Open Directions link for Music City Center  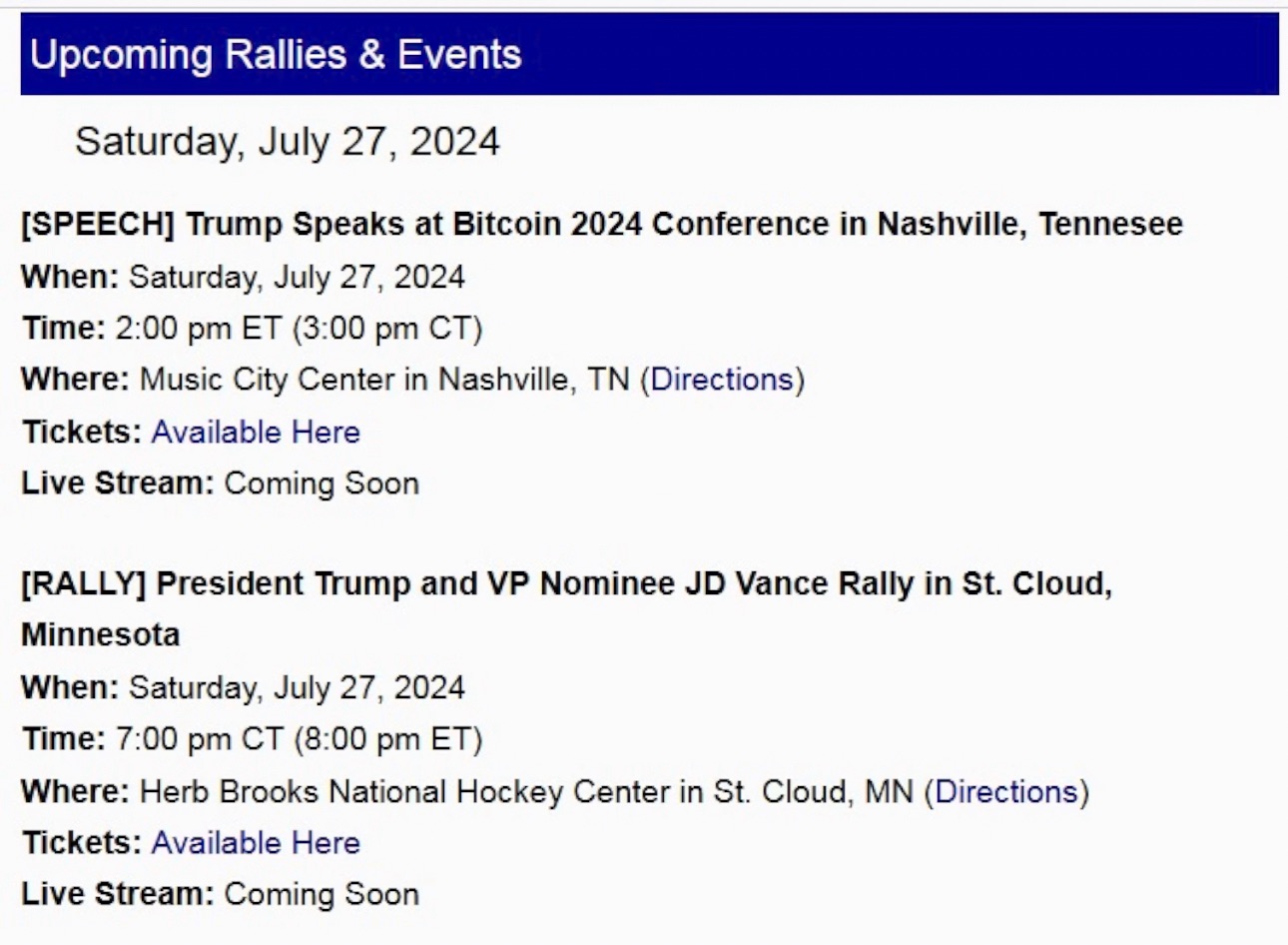click(x=721, y=381)
